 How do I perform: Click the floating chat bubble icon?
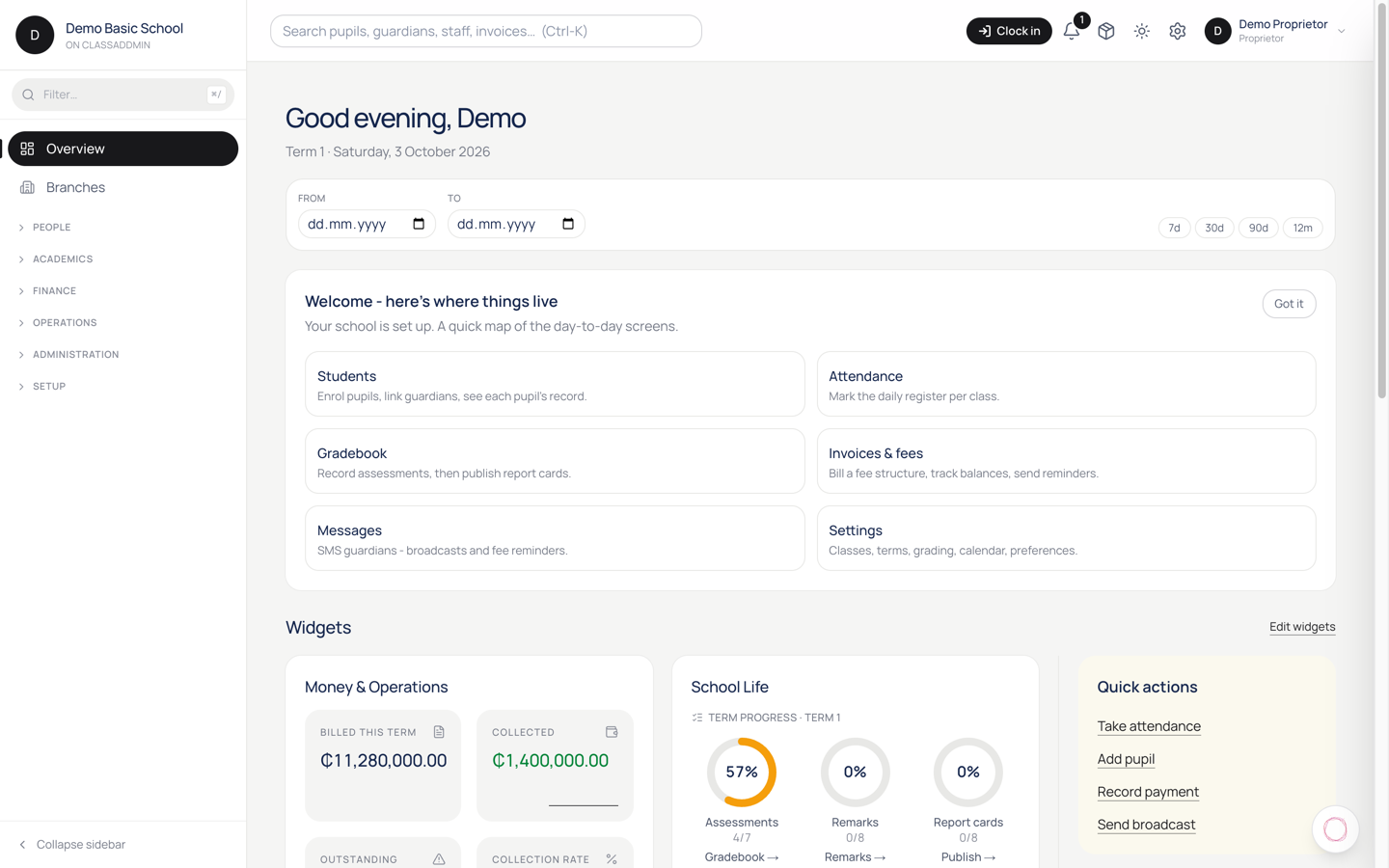pos(1335,829)
